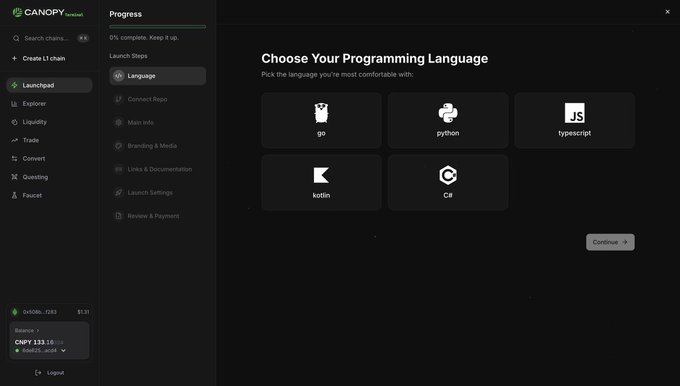680x386 pixels.
Task: Click the Explorer chart icon
Action: pyautogui.click(x=14, y=104)
